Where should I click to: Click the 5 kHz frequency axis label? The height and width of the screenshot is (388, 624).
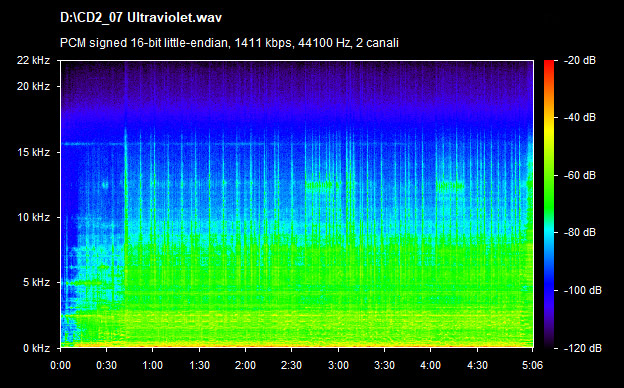(36, 282)
